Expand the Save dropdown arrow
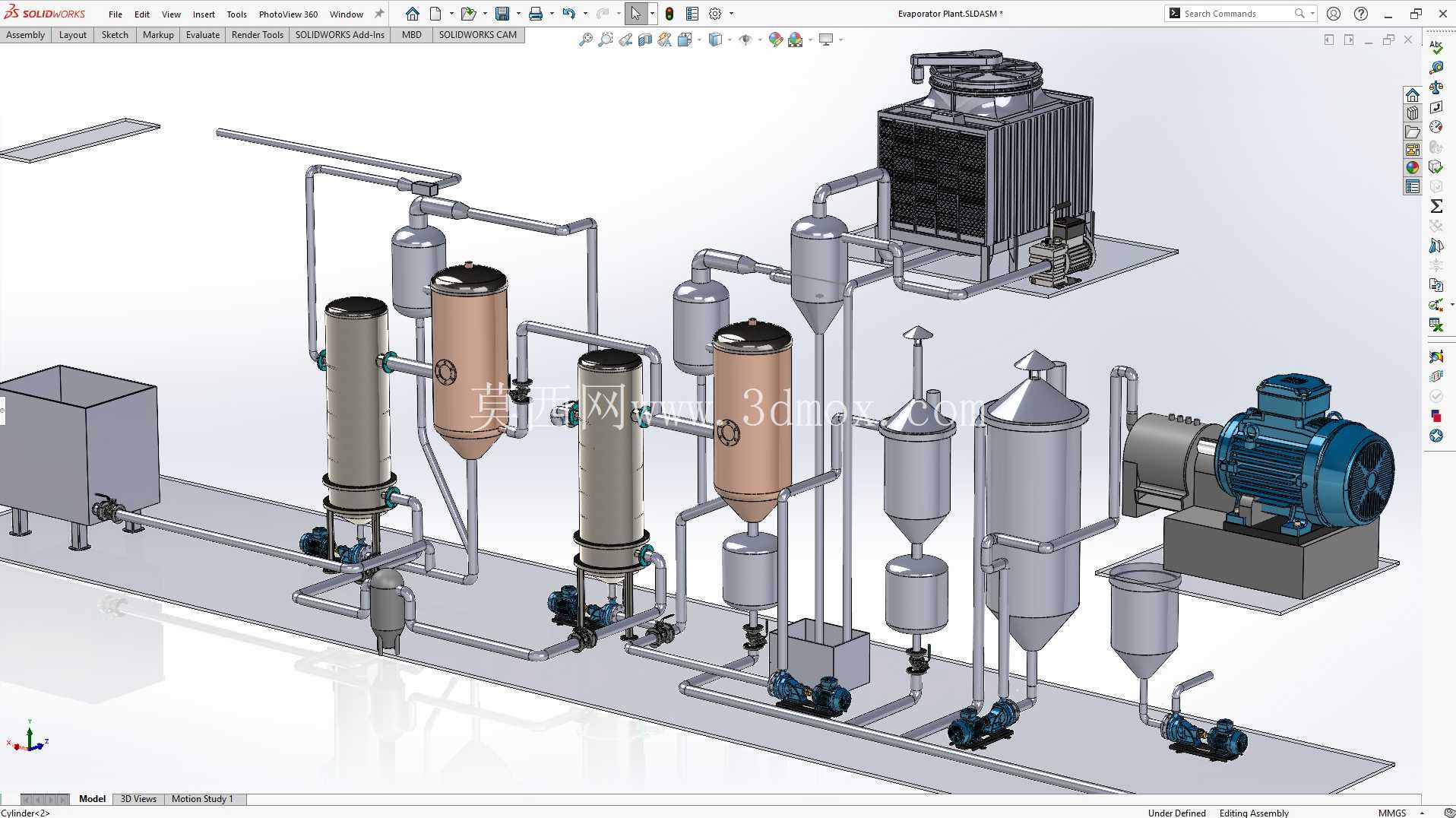The image size is (1456, 818). pos(518,14)
